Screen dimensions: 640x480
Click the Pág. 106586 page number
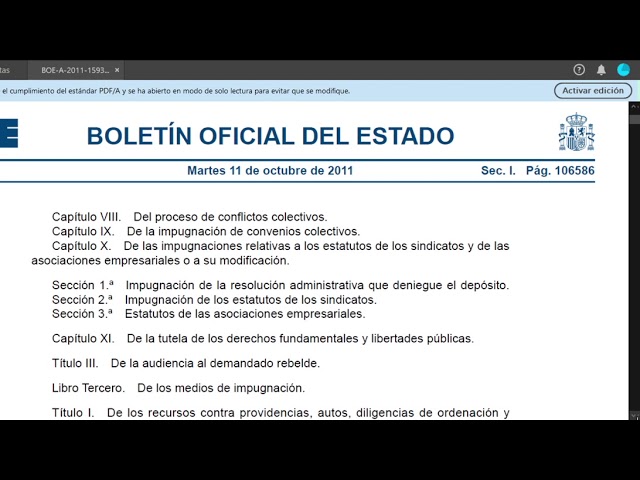pos(560,171)
